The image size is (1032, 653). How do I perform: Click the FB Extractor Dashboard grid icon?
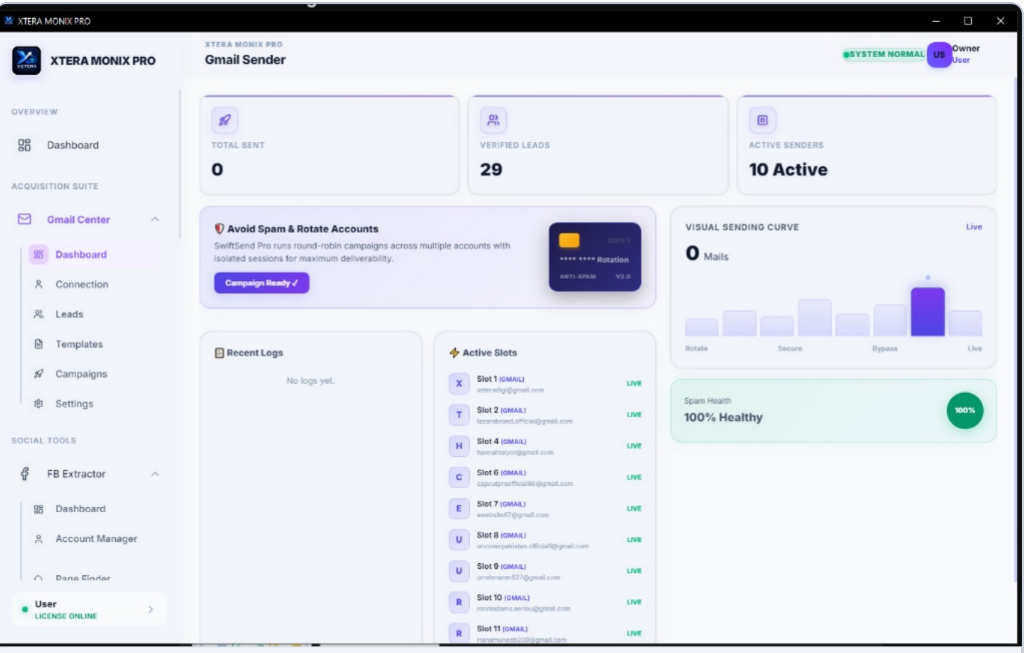click(38, 509)
